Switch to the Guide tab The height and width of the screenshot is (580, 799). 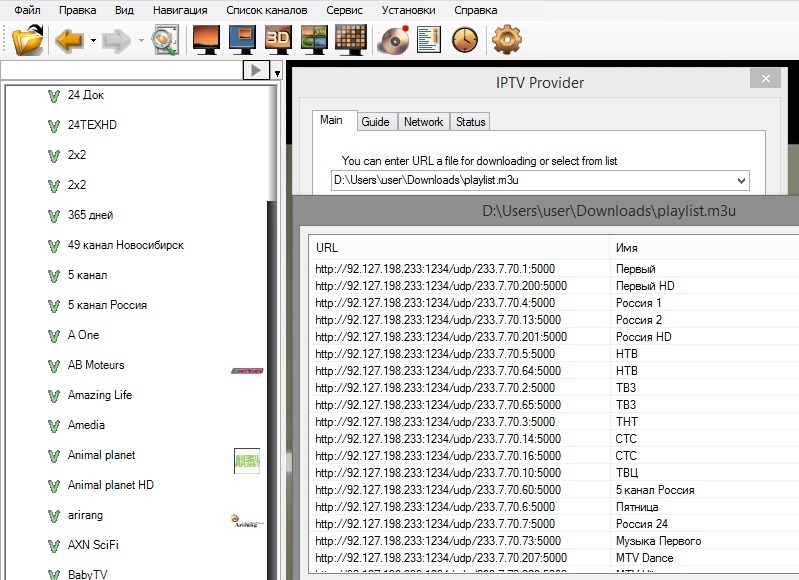pyautogui.click(x=375, y=122)
